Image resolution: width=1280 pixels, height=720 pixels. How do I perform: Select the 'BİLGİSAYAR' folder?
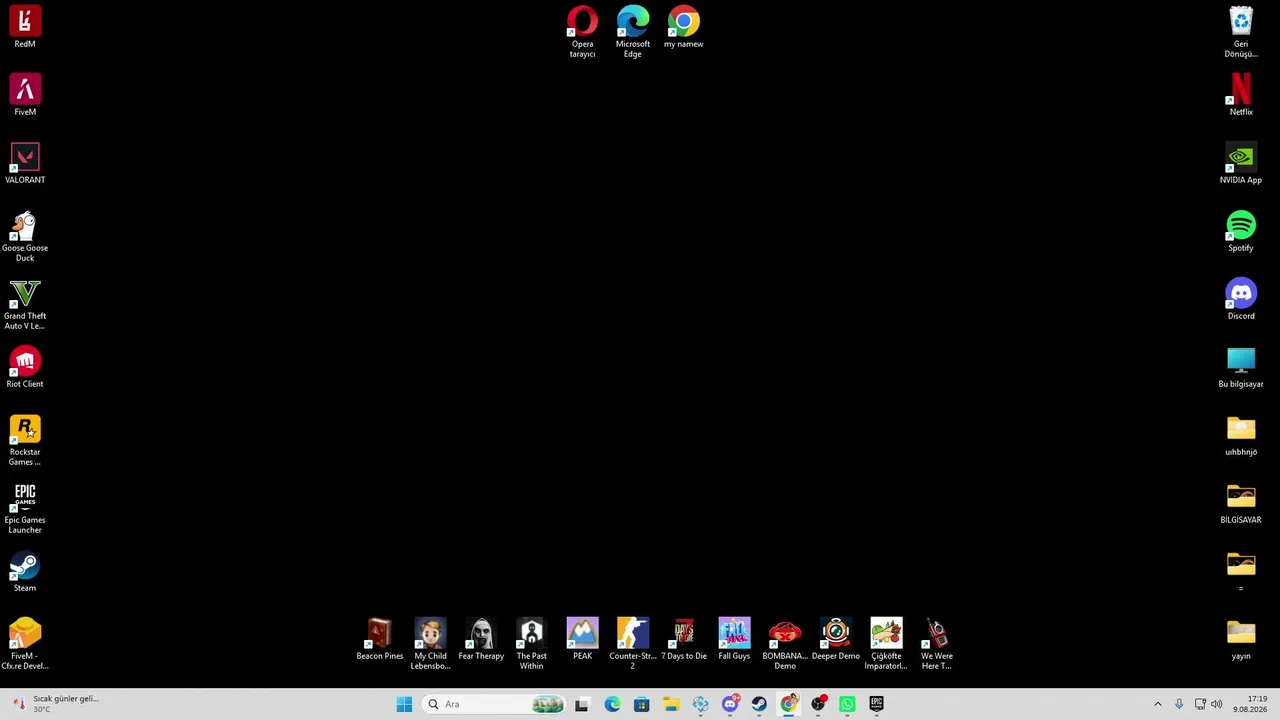pos(1241,503)
